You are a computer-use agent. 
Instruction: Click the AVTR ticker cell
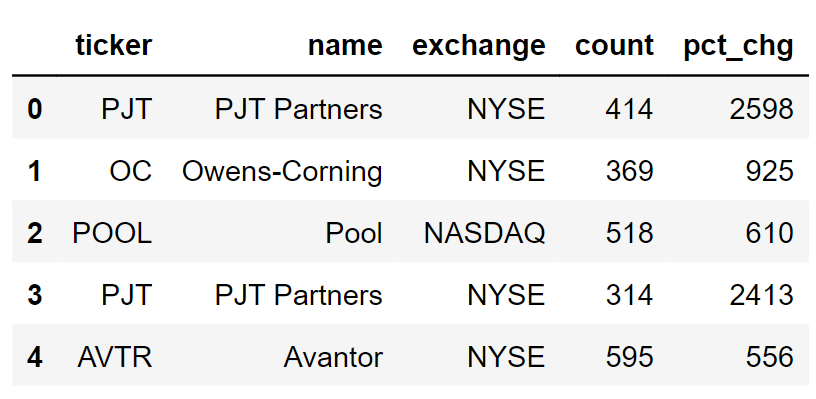click(x=114, y=357)
